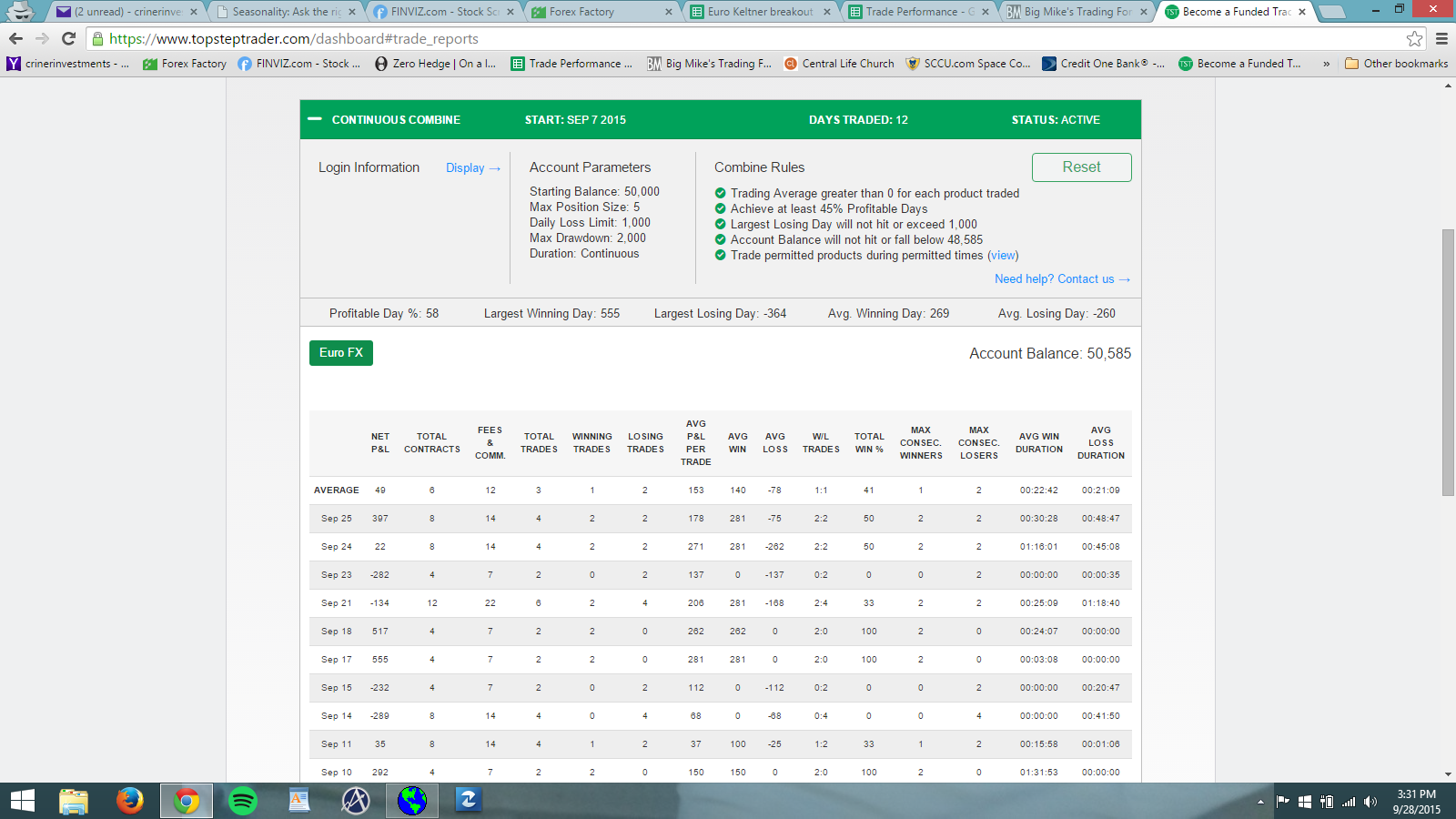Open Spotify from taskbar

pyautogui.click(x=243, y=801)
